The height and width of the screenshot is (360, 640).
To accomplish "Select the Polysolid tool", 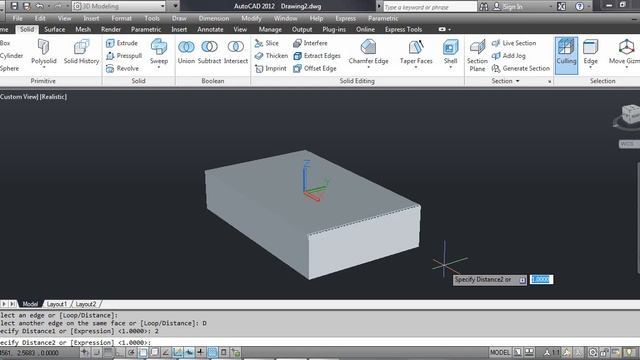I will tap(43, 51).
